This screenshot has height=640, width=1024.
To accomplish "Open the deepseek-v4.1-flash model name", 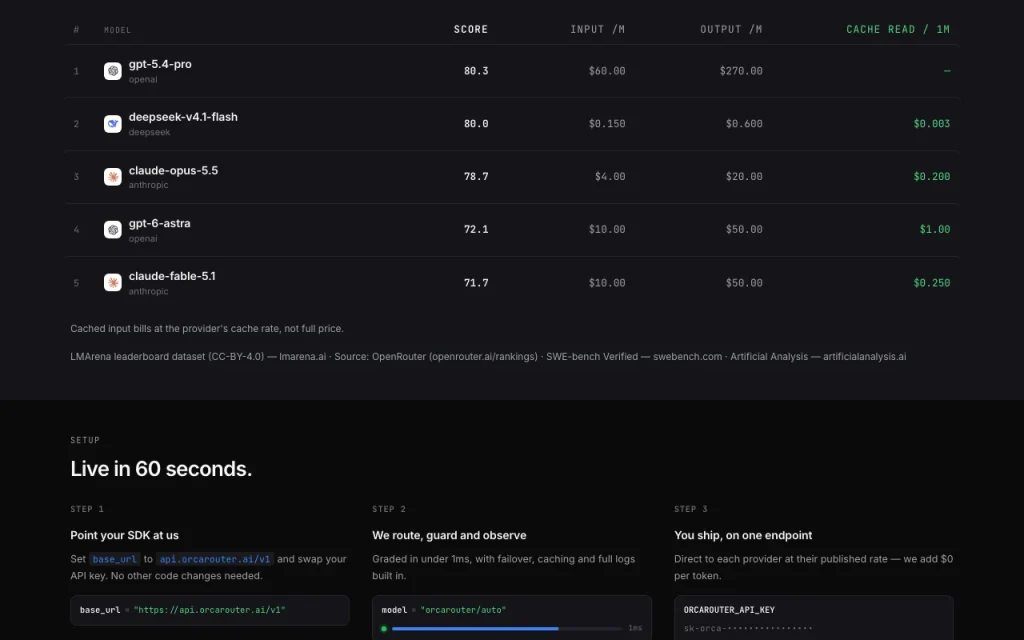I will (183, 117).
